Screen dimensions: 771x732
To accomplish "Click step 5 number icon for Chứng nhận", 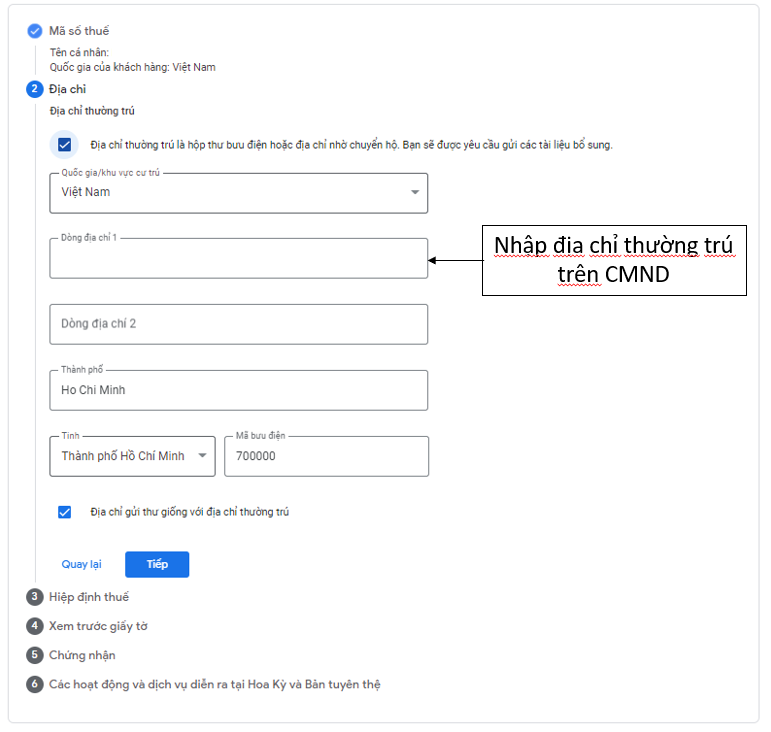I will click(35, 655).
